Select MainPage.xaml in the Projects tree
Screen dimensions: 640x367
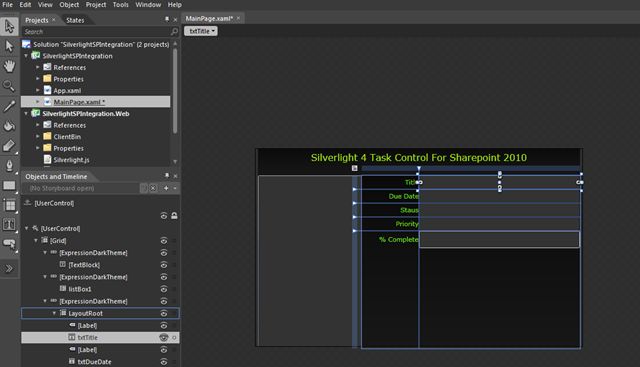pyautogui.click(x=96, y=102)
